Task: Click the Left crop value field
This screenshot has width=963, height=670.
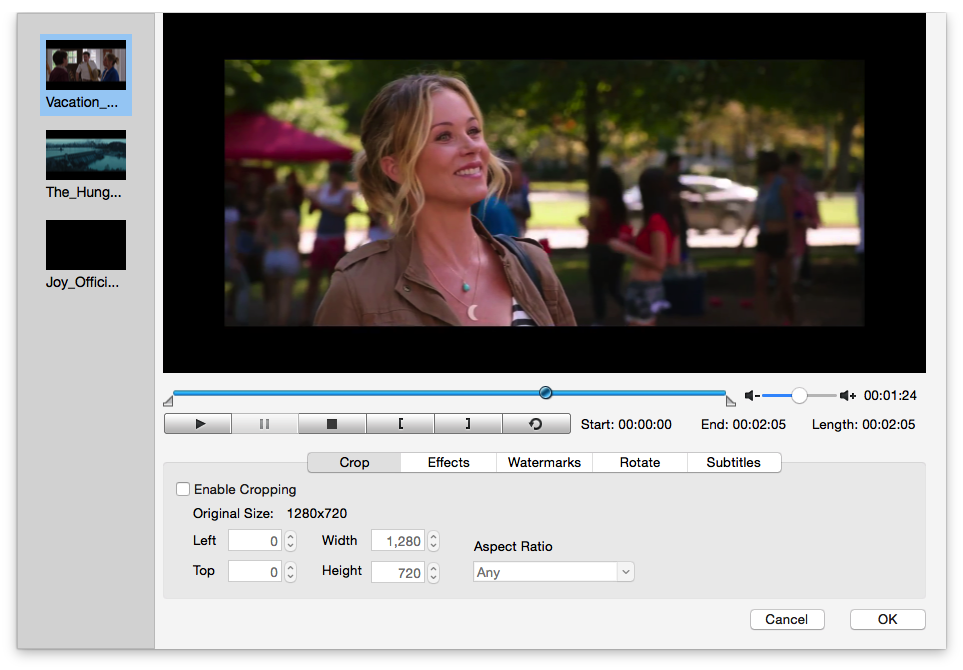Action: tap(255, 540)
